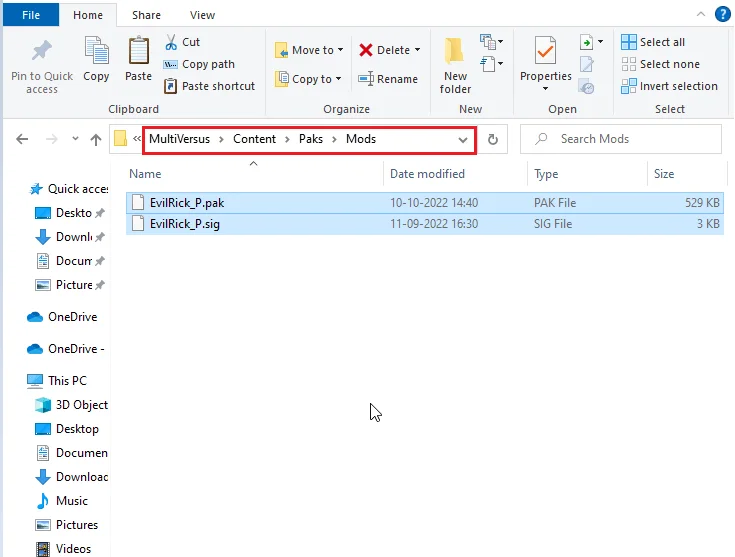Open the File tab

31,15
